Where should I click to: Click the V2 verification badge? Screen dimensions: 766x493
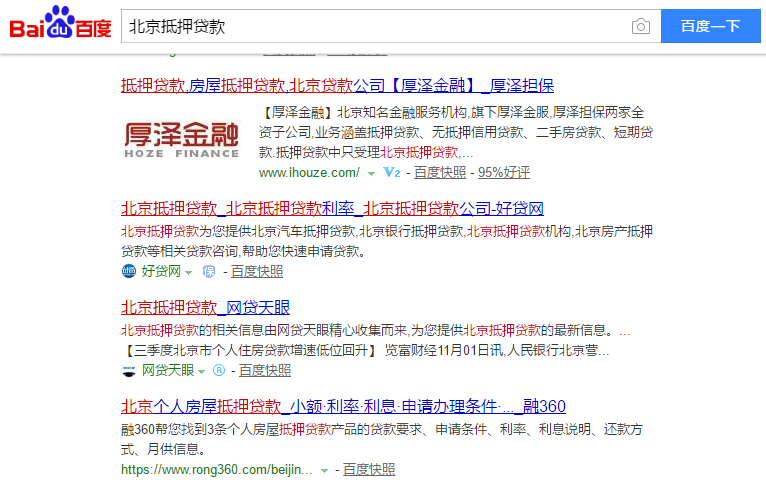[x=392, y=172]
